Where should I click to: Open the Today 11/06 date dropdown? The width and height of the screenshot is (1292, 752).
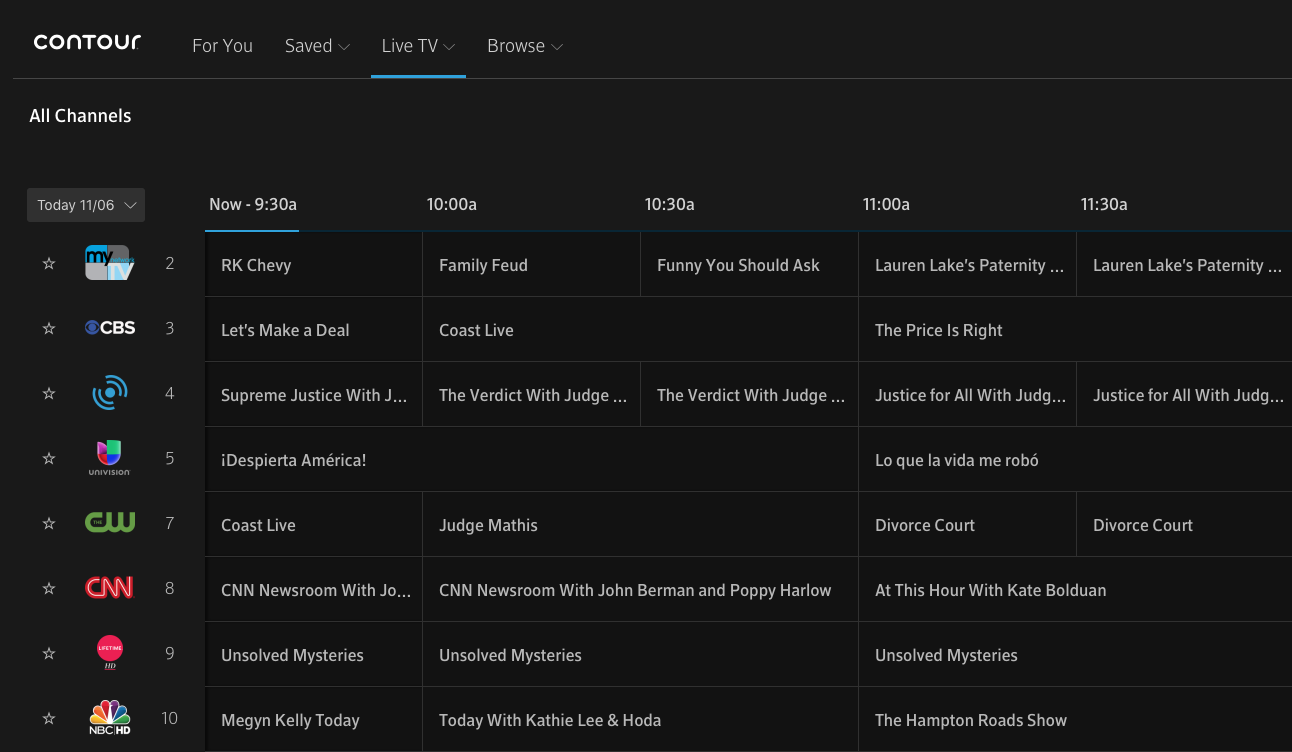tap(86, 205)
